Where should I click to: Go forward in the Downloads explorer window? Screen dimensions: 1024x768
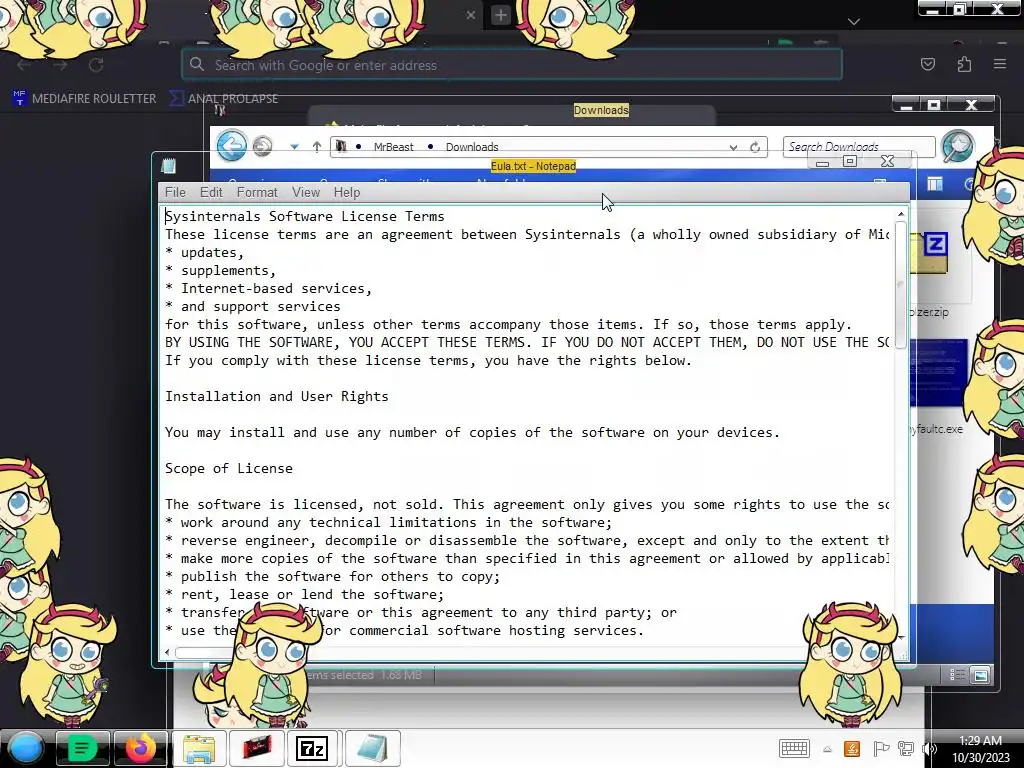[x=263, y=146]
